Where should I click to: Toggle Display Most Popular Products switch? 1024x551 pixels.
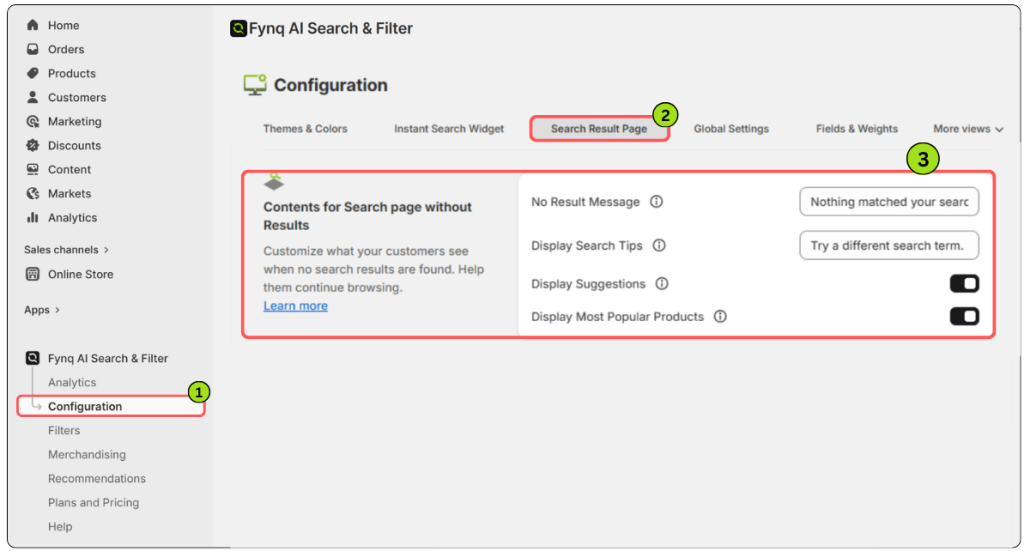964,317
